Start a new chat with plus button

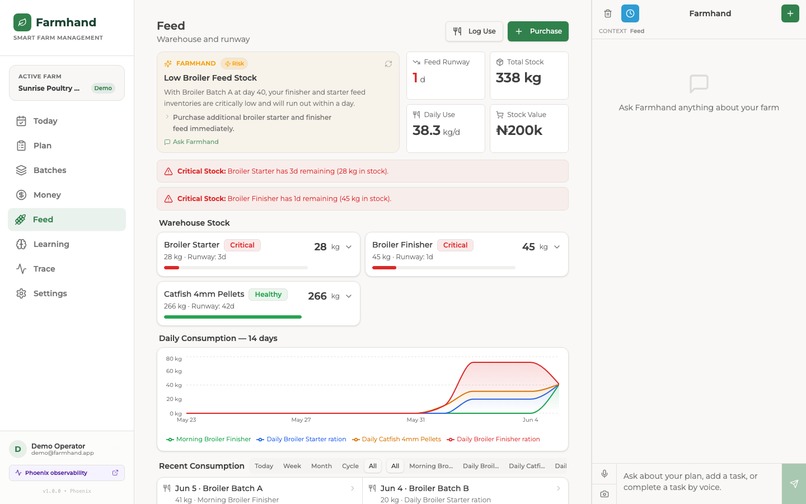point(790,13)
